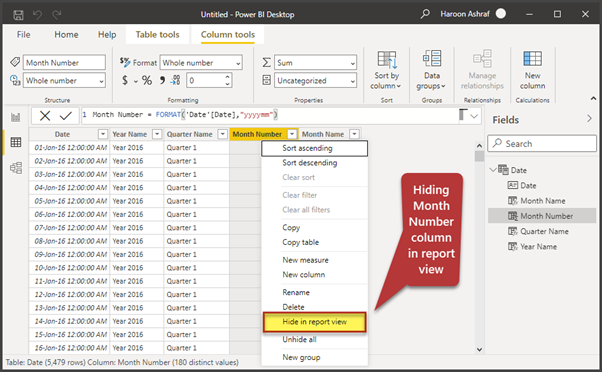602x372 pixels.
Task: Switch to Column tools tab
Action: click(228, 35)
